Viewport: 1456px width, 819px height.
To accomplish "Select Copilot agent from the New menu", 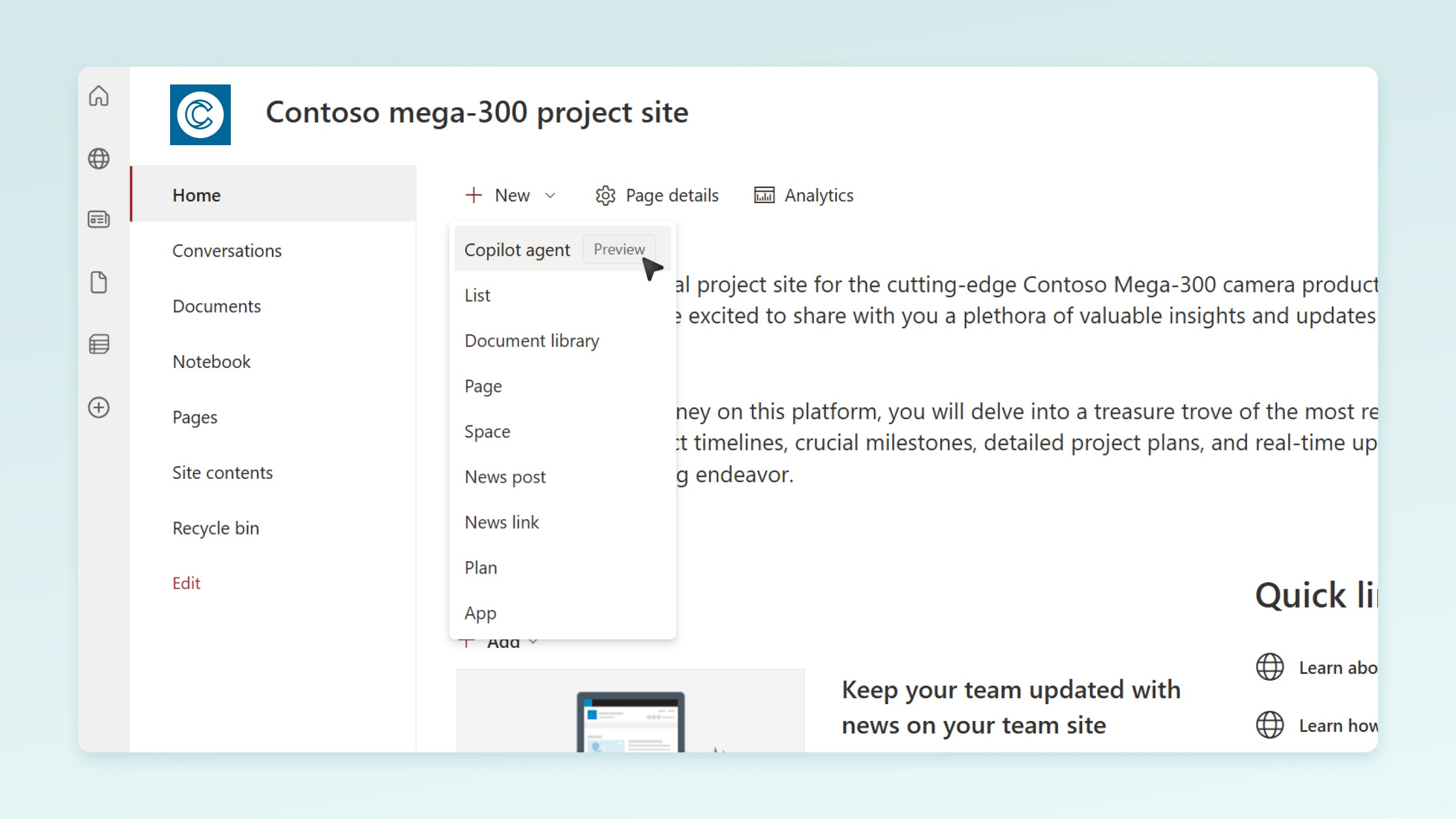I will point(517,249).
